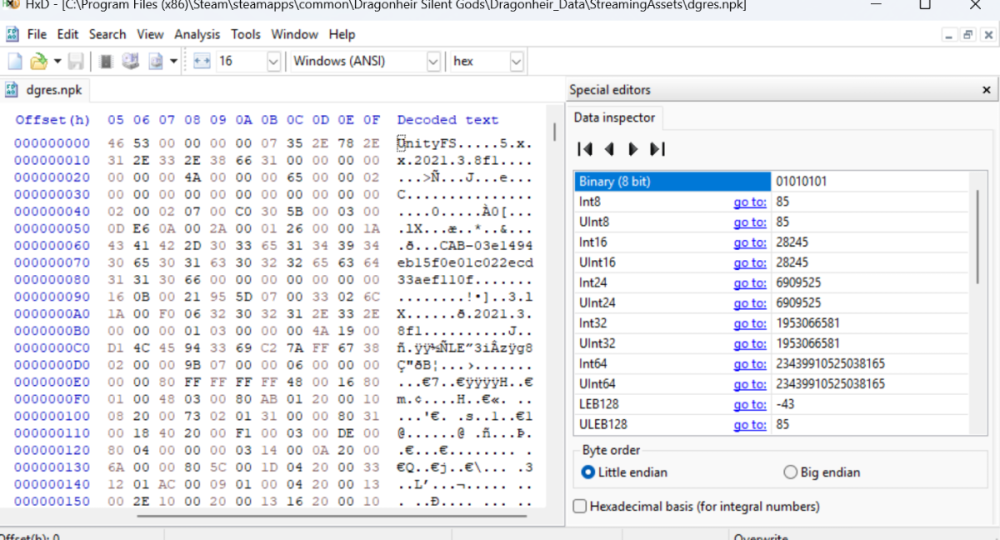Viewport: 1000px width, 540px height.
Task: Select the Binary (8 bit) row
Action: 672,182
